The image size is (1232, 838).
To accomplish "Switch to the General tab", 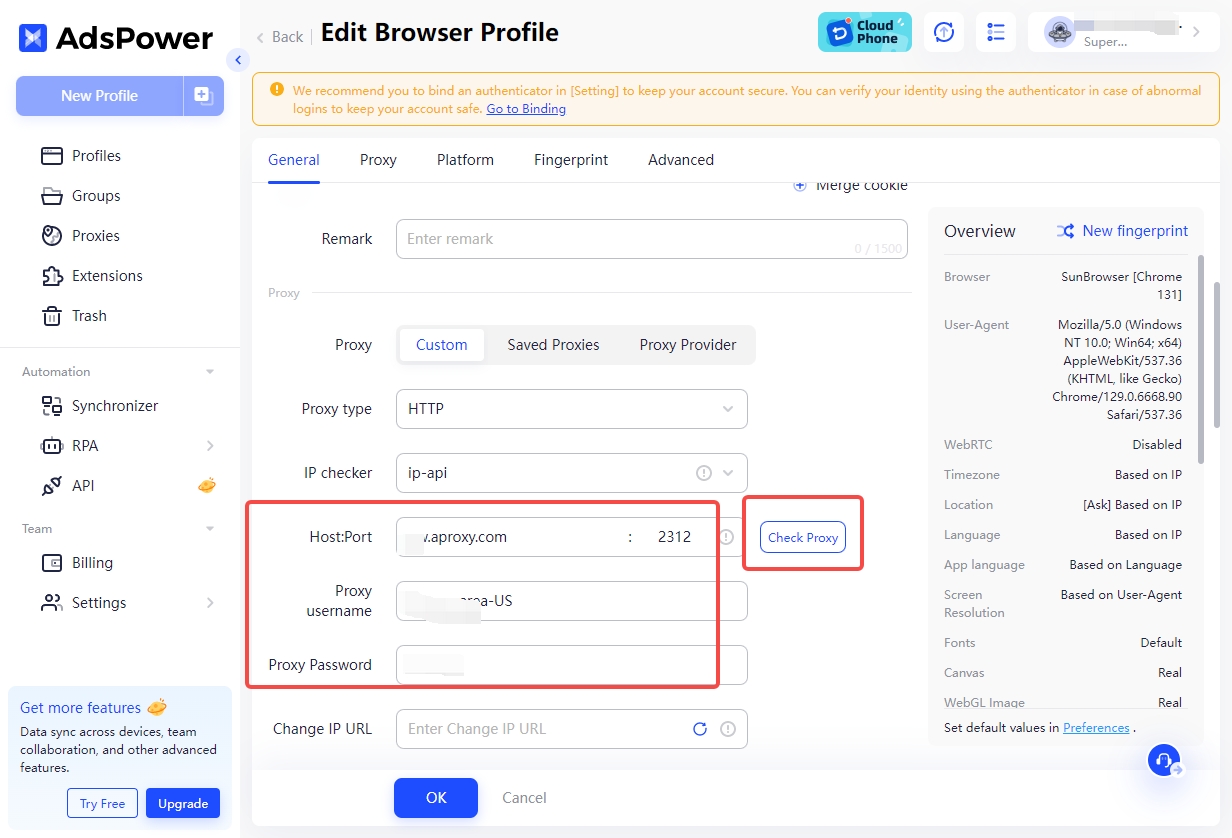I will (x=294, y=160).
